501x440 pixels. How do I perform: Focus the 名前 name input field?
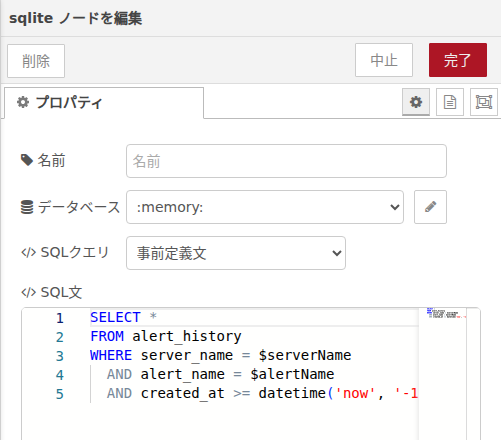coord(286,161)
